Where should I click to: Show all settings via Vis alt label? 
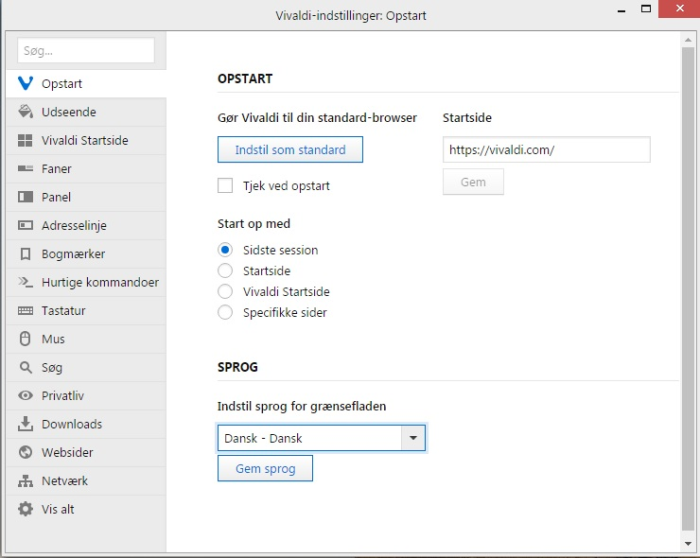pyautogui.click(x=58, y=509)
